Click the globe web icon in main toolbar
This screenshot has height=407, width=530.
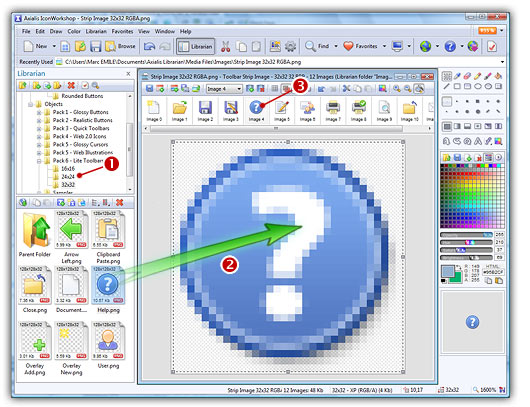pyautogui.click(x=425, y=46)
